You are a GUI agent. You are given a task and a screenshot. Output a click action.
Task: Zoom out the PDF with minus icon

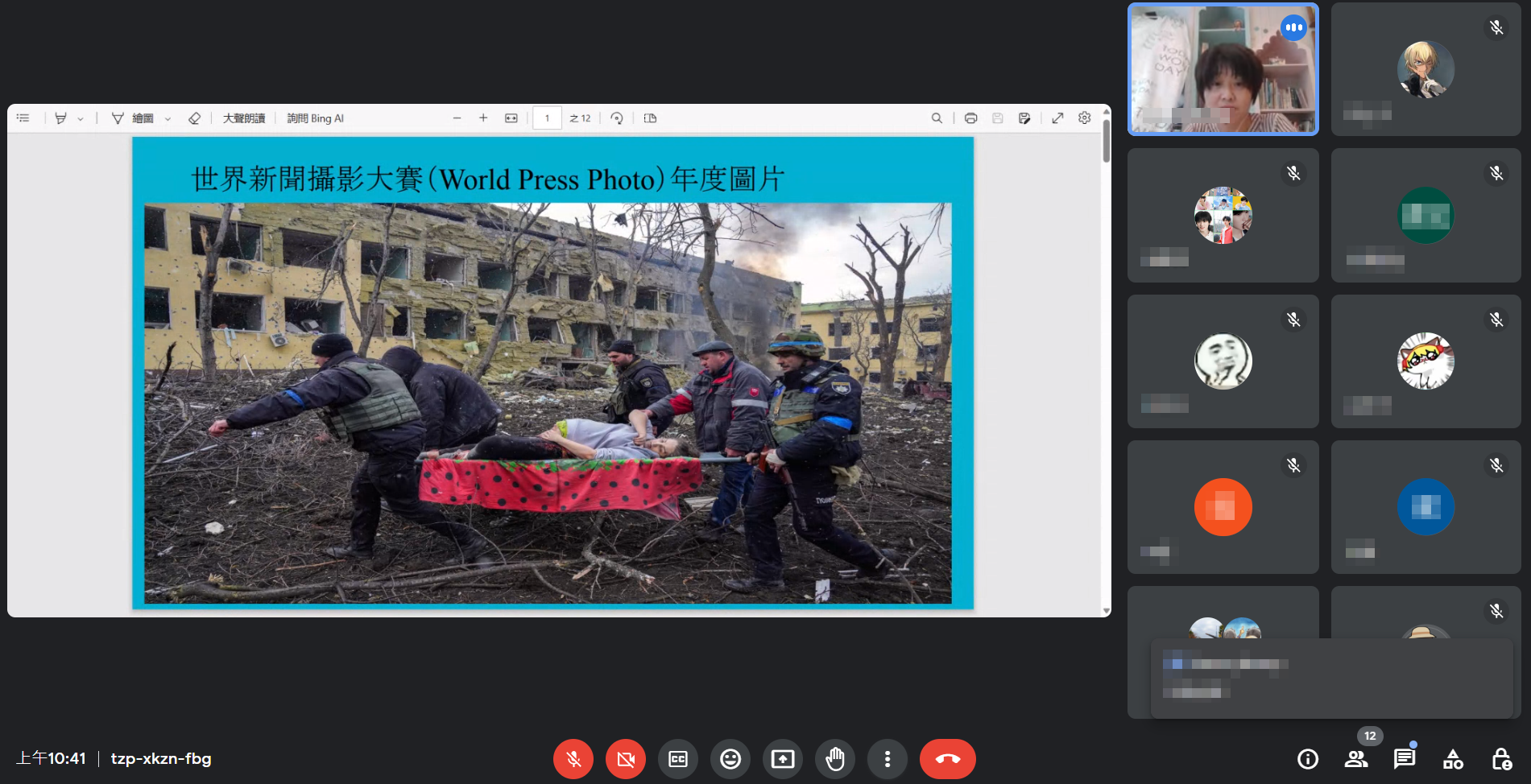pos(457,118)
